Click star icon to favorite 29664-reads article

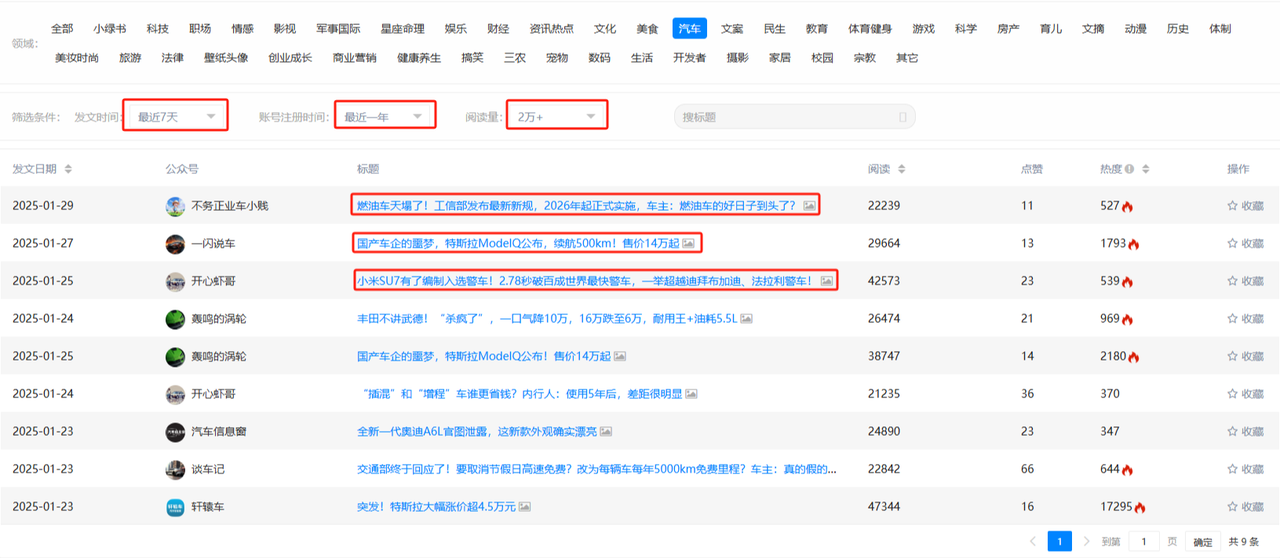pyautogui.click(x=1232, y=244)
